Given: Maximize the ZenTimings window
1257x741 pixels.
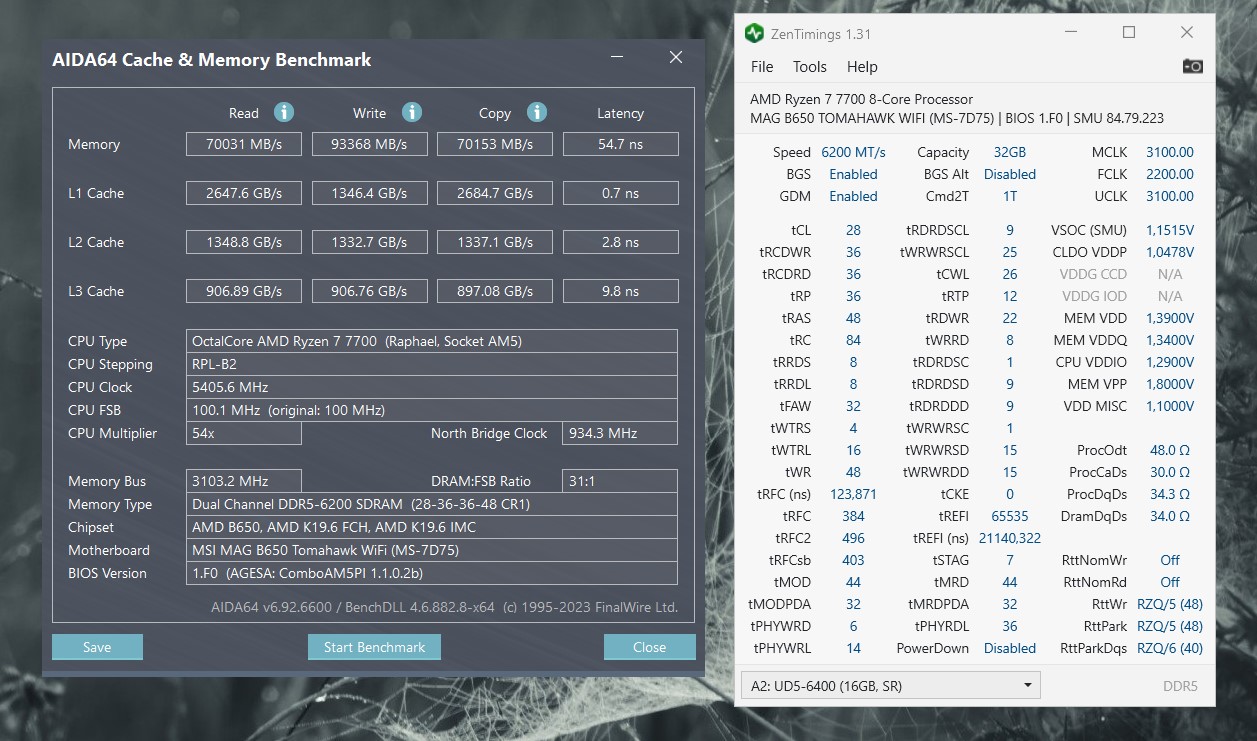Looking at the screenshot, I should pyautogui.click(x=1129, y=32).
